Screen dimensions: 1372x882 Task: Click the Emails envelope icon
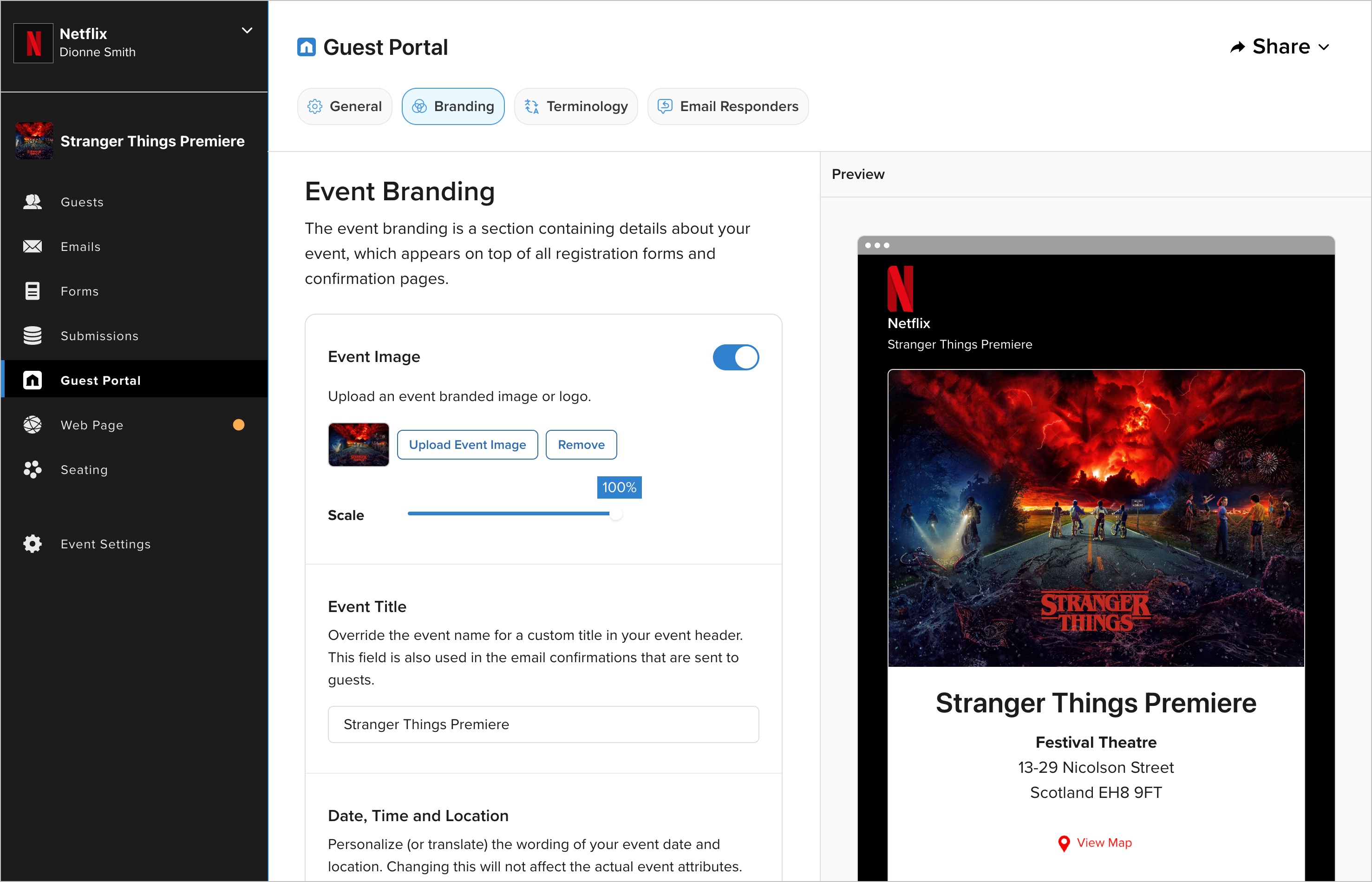pos(33,246)
